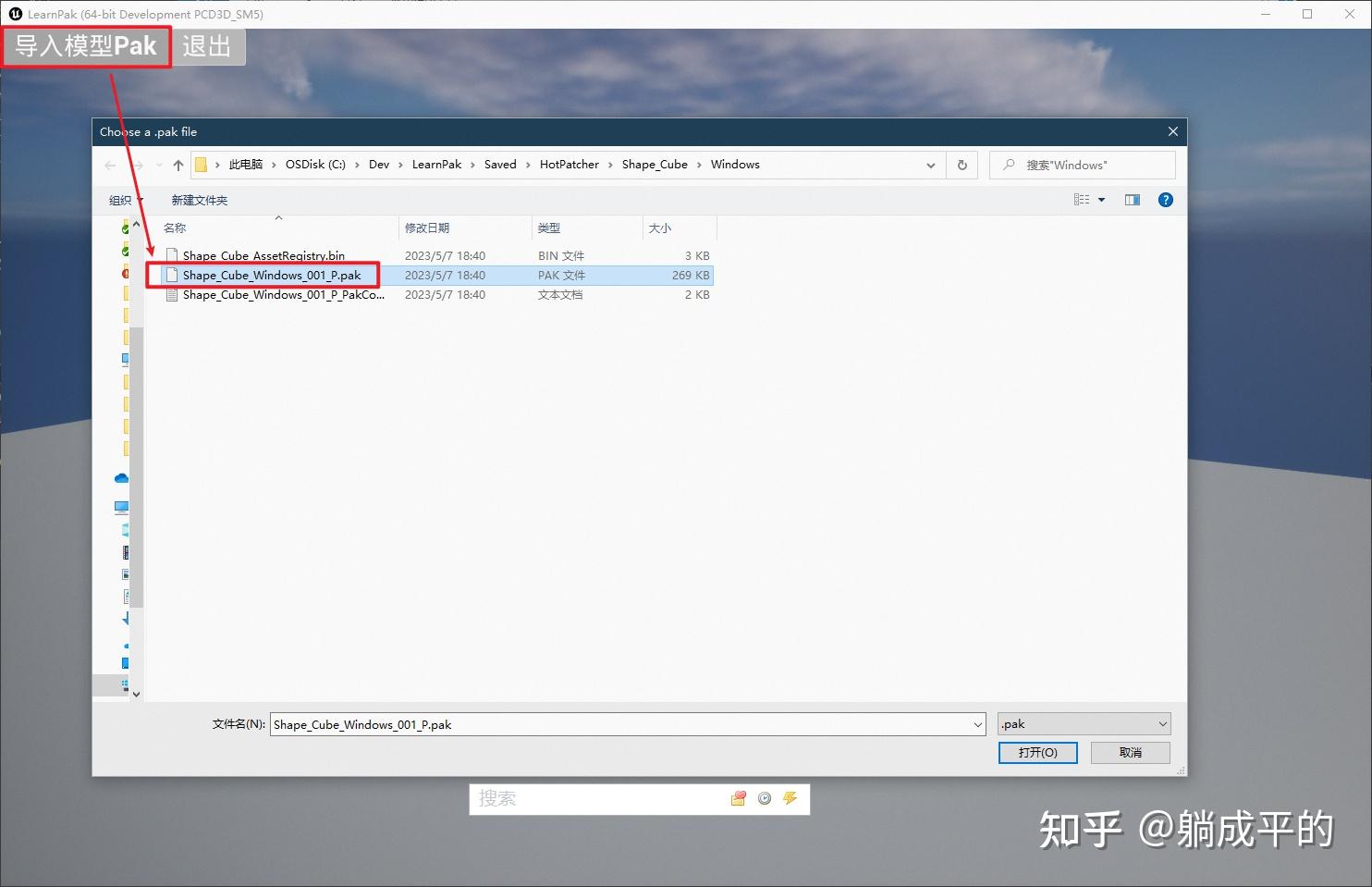Open help via the question mark icon

pyautogui.click(x=1165, y=199)
